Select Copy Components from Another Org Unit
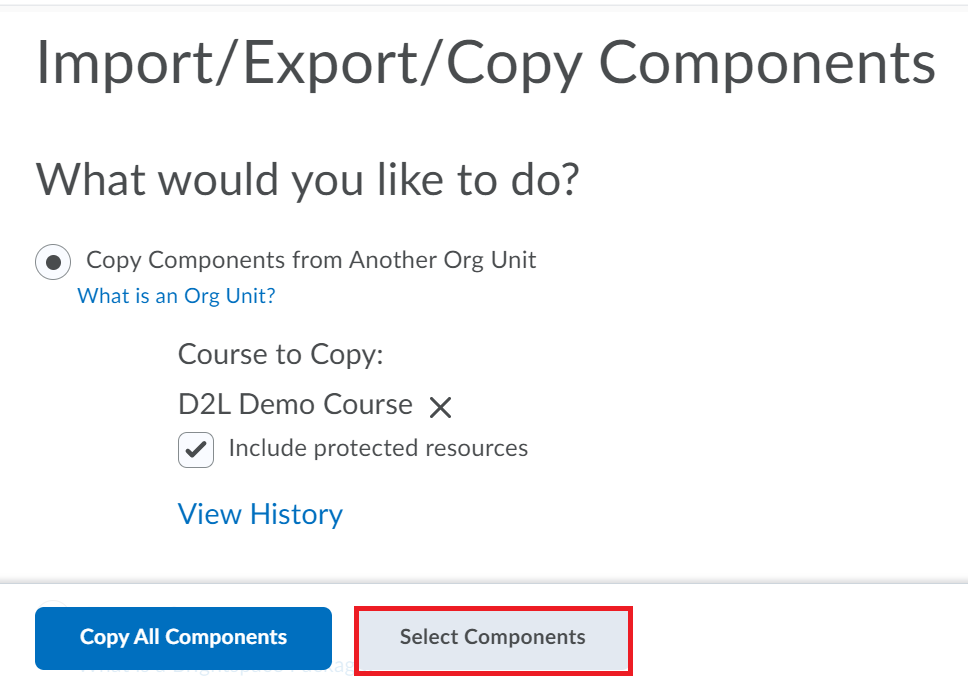Viewport: 969px width, 682px height. pos(52,261)
